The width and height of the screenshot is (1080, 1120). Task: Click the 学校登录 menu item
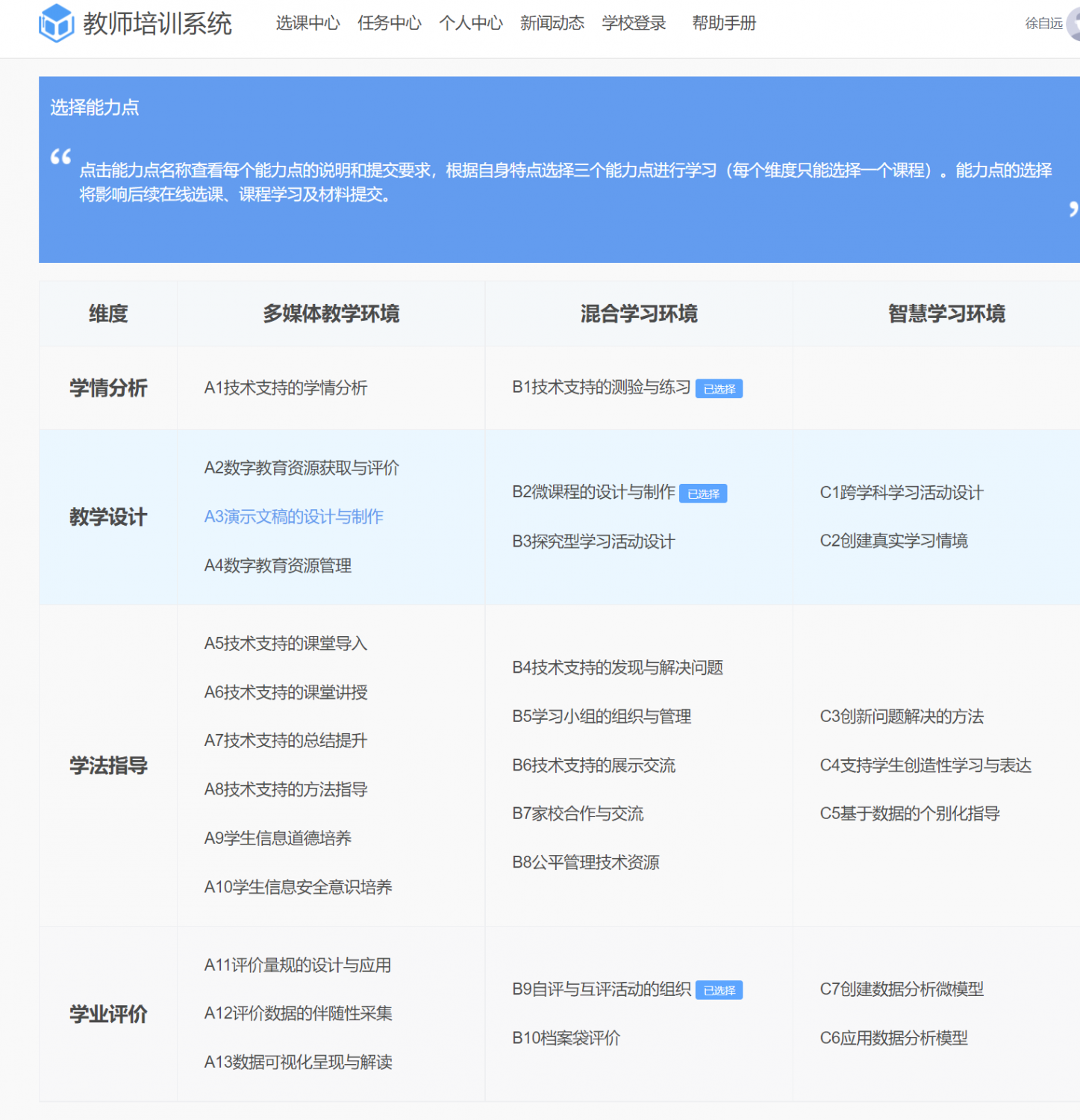click(634, 23)
